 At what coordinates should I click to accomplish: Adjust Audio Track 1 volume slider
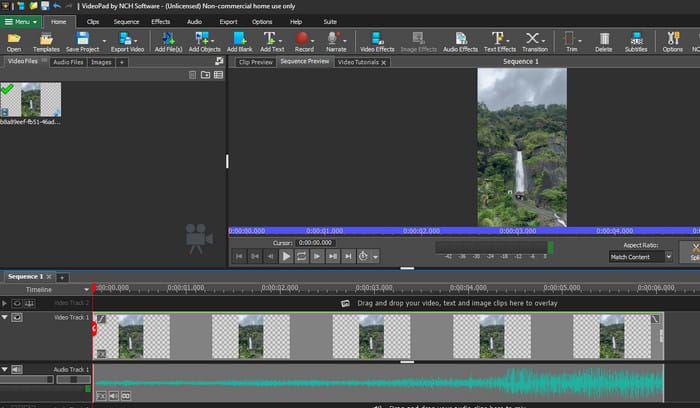[x=27, y=379]
